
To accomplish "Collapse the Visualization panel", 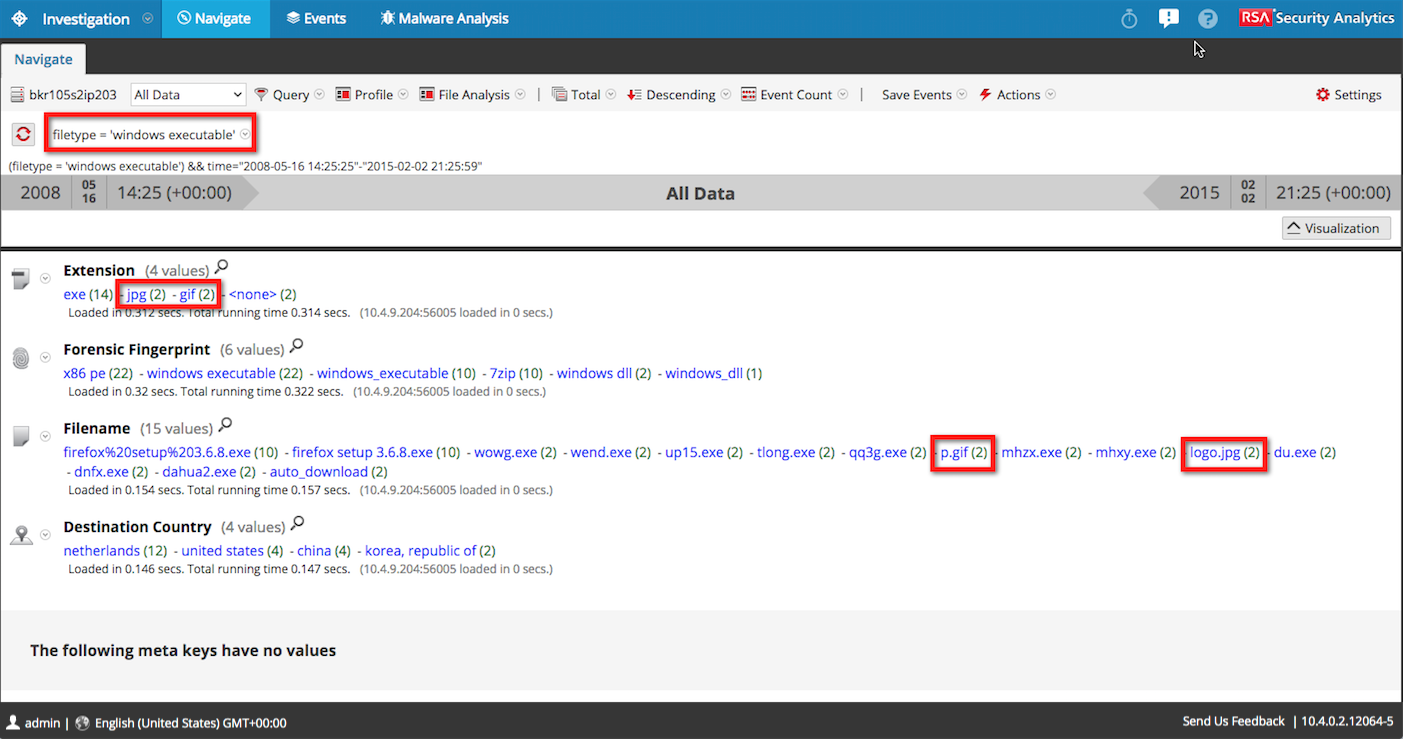I will (1335, 228).
